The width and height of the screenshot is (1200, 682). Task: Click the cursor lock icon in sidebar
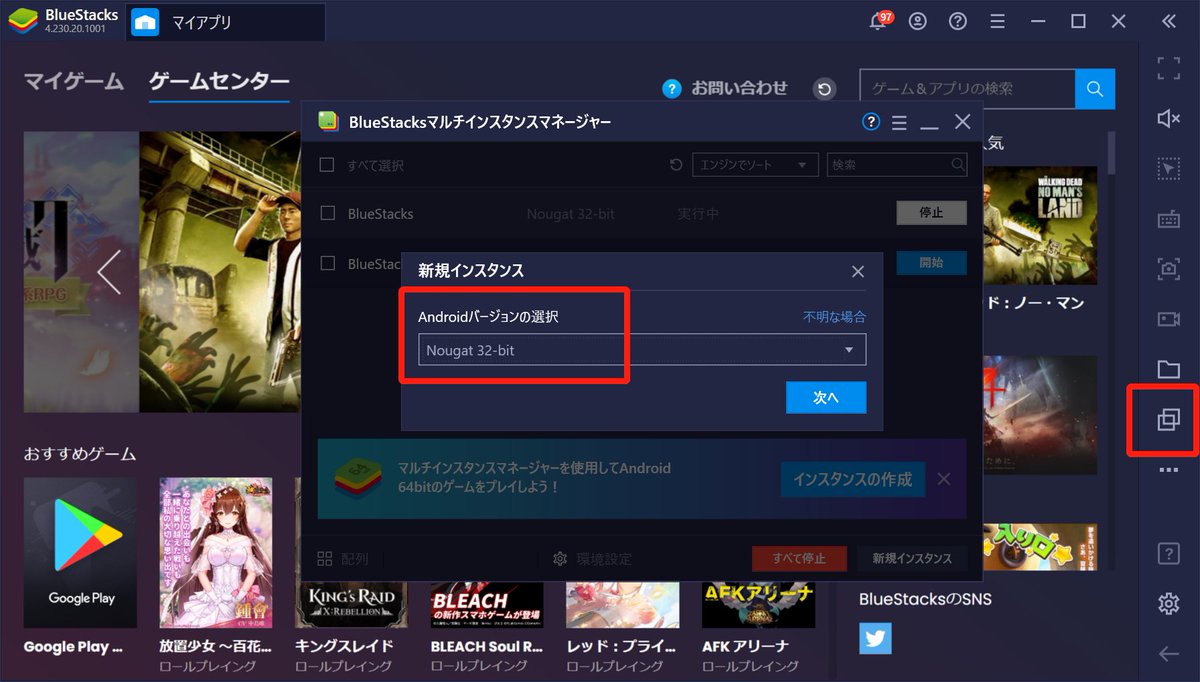(x=1168, y=168)
